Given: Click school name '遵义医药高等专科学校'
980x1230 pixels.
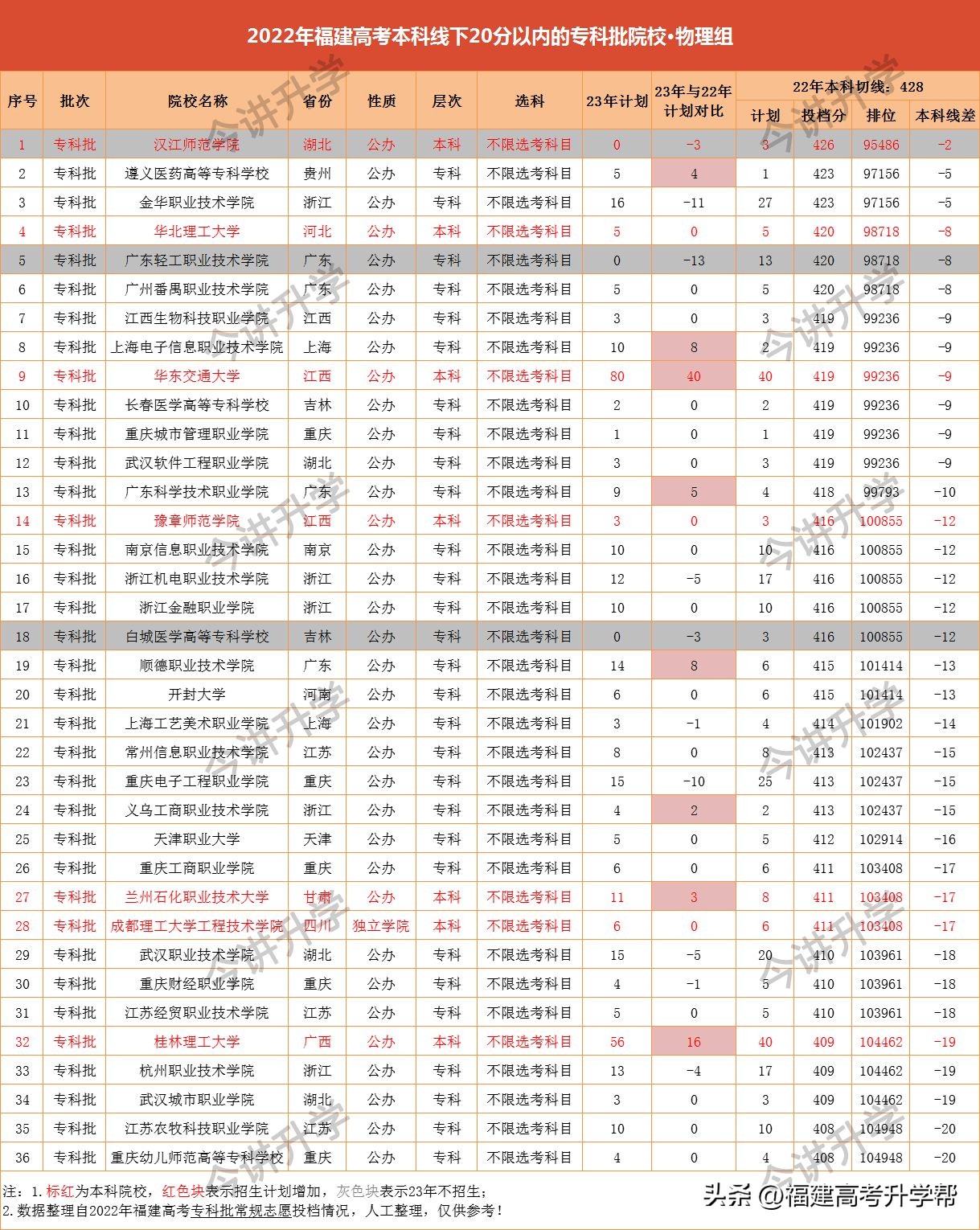Looking at the screenshot, I should point(197,174).
